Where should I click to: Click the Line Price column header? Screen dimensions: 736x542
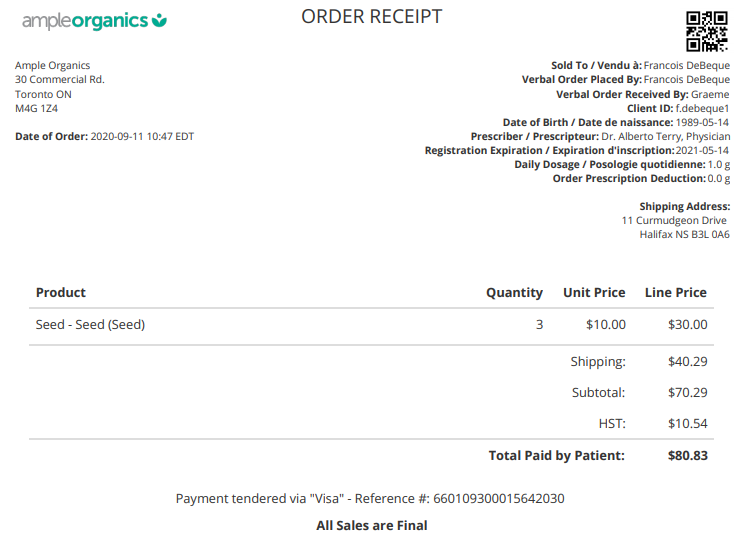click(x=675, y=293)
